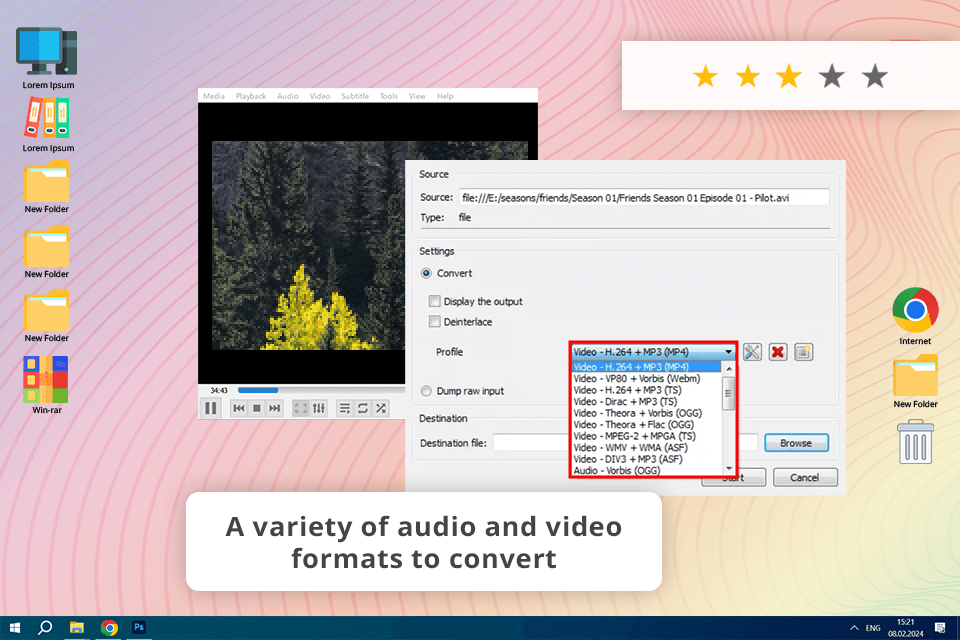The image size is (960, 640).
Task: Open binders Lorem Ipsum desktop icon
Action: point(48,124)
